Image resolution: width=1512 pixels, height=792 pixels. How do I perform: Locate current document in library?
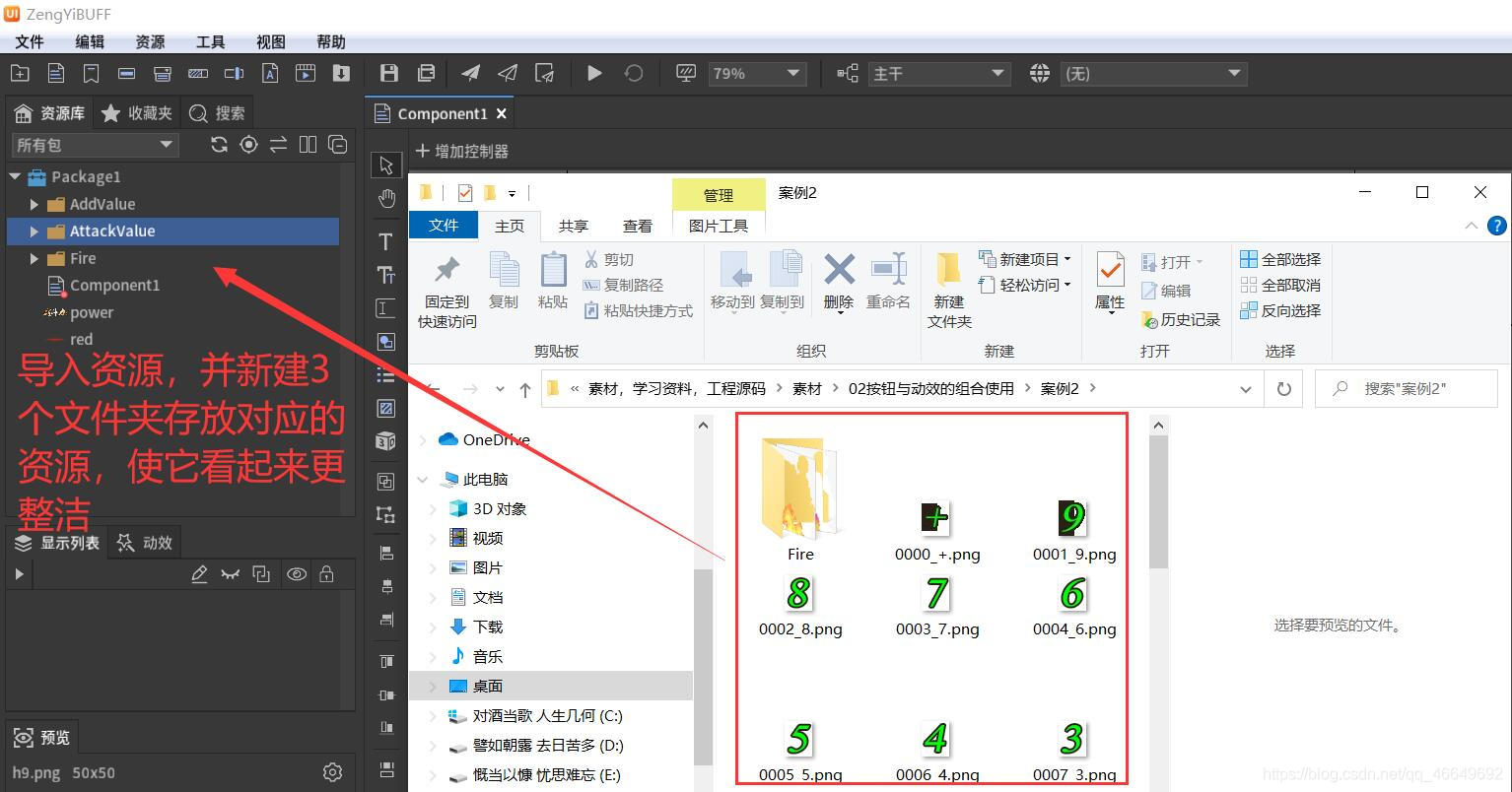[x=248, y=145]
